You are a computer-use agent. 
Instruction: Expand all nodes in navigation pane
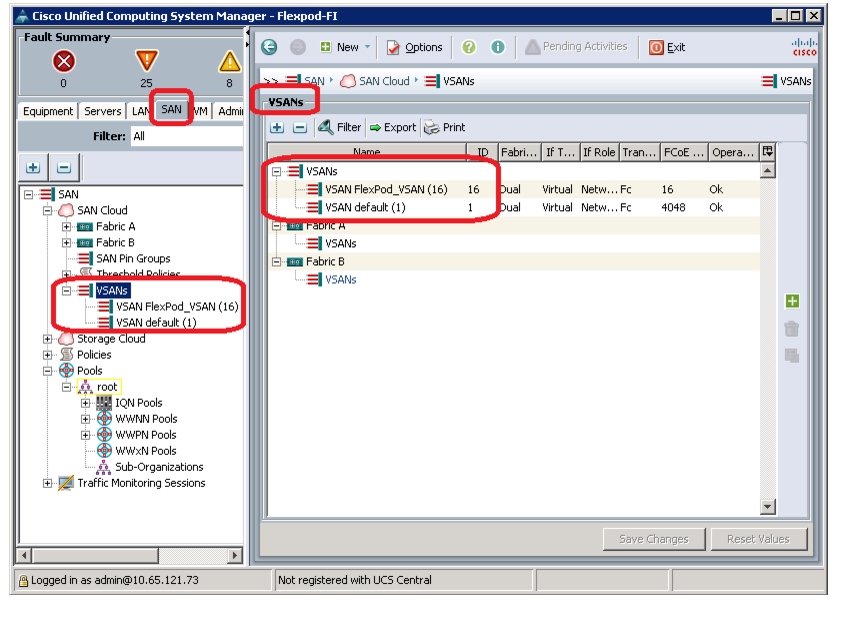tap(33, 167)
